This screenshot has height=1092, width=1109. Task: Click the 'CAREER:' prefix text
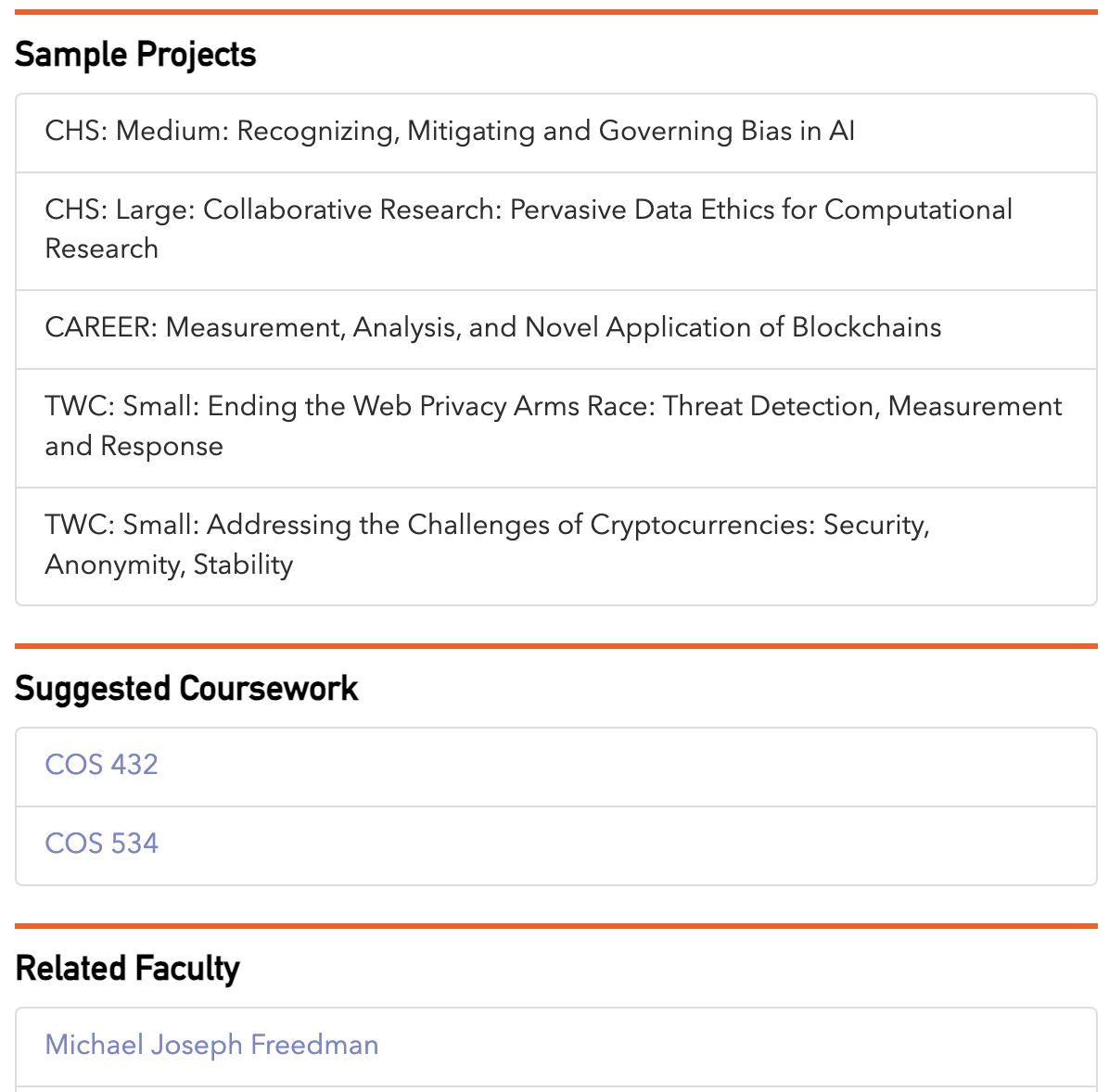click(101, 327)
